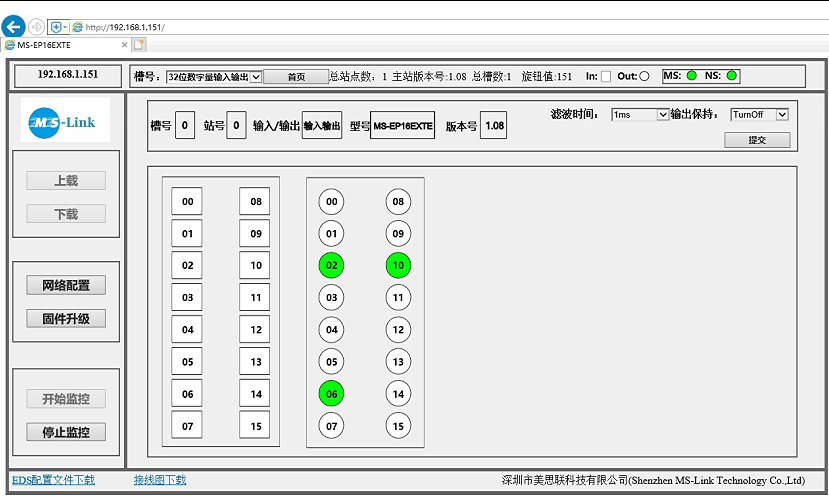Open the 槽号 slot selection dropdown

[x=213, y=76]
